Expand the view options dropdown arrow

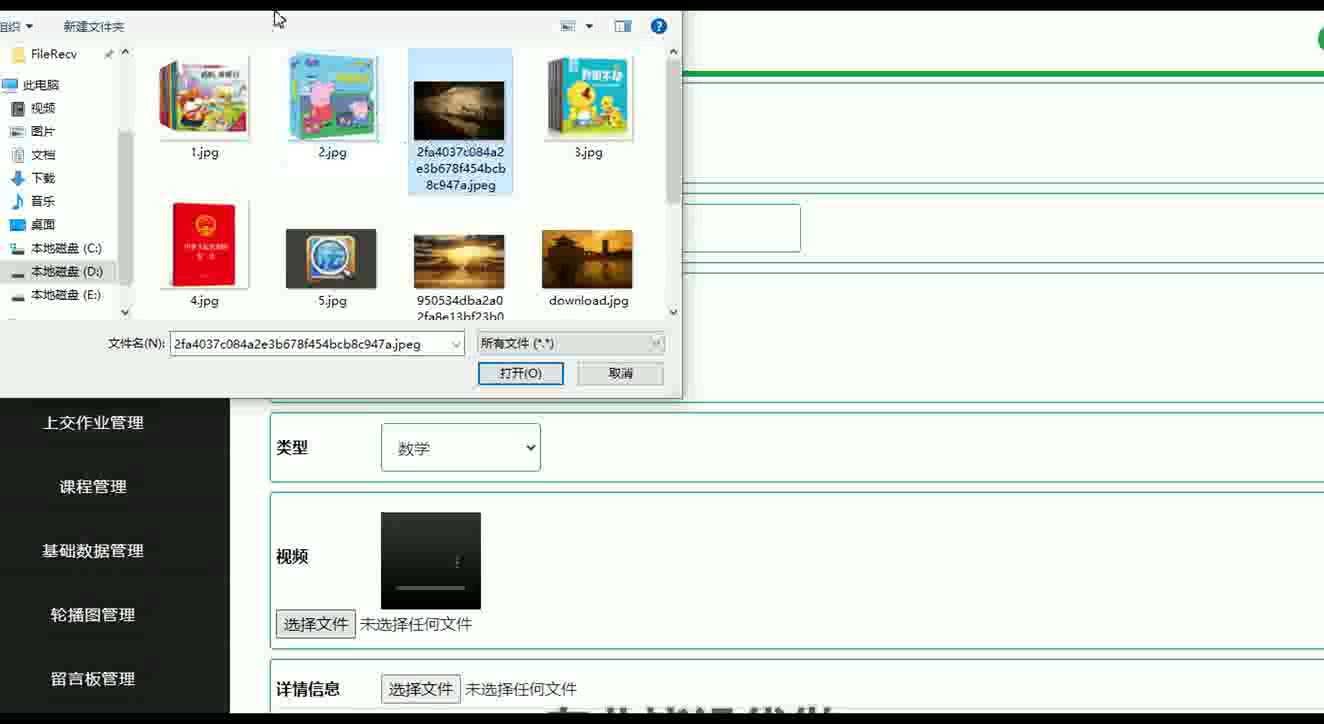pyautogui.click(x=589, y=26)
